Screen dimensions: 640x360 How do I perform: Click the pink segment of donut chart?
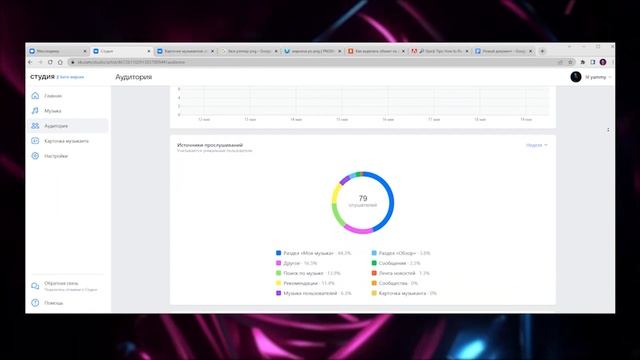click(x=358, y=230)
